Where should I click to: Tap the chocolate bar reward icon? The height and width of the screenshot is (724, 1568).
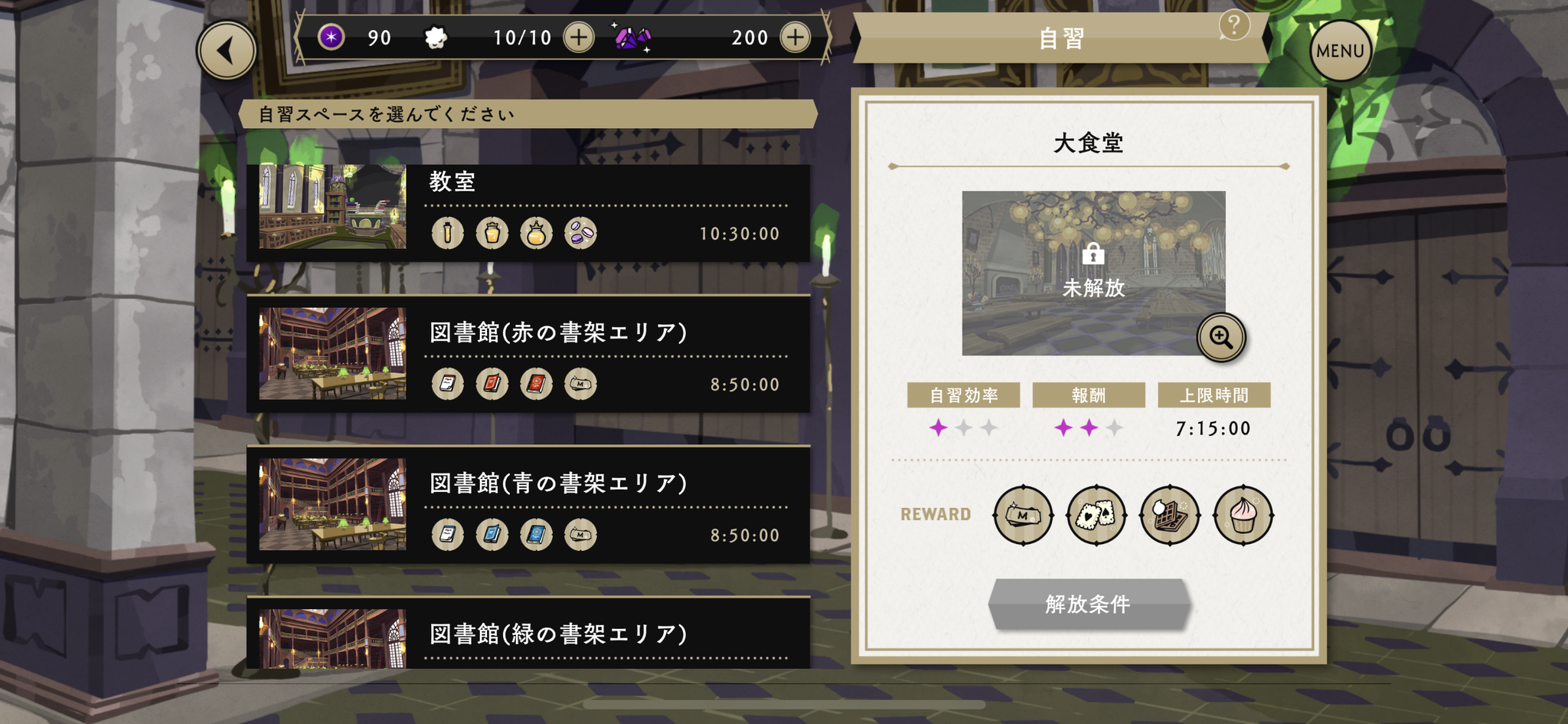1170,515
